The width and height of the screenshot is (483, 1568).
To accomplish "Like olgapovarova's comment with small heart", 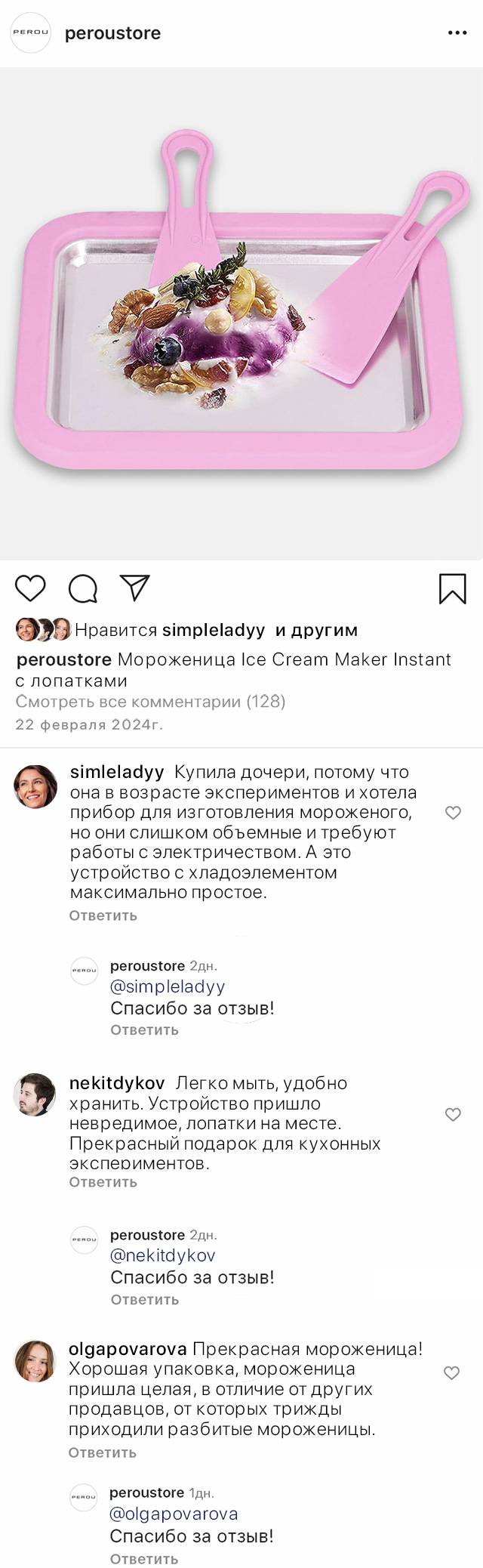I will [451, 1372].
